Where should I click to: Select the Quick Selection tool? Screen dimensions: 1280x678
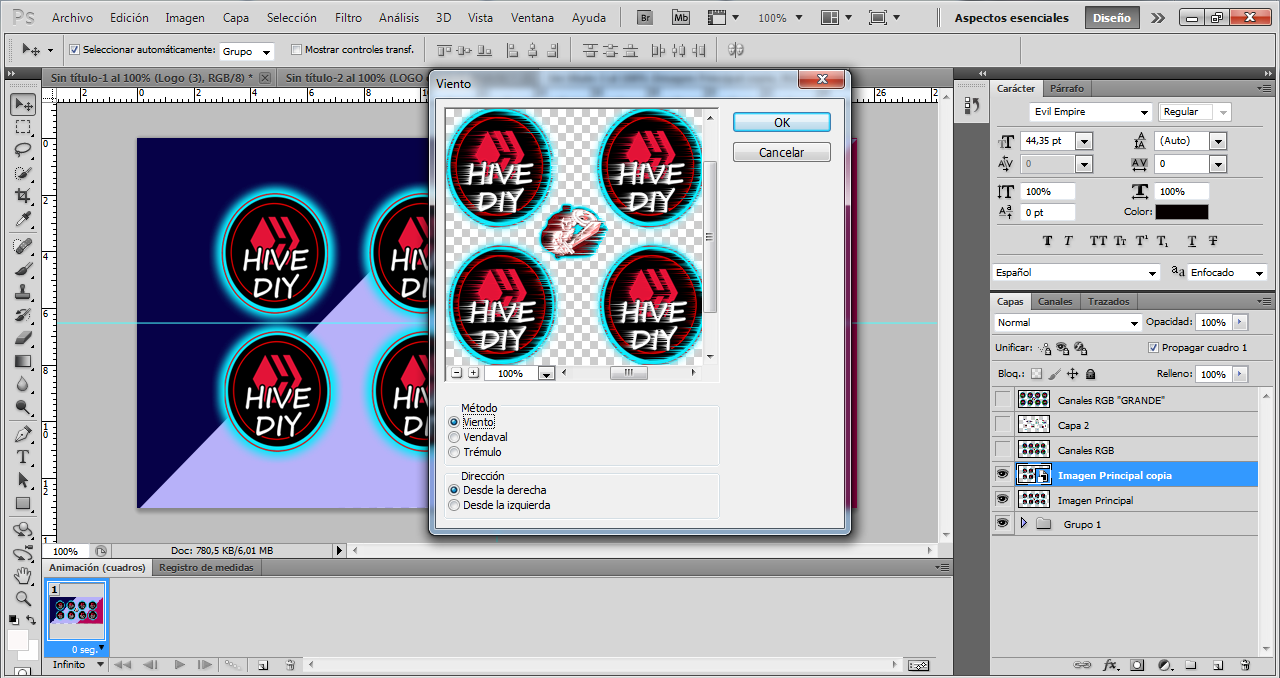pos(23,173)
